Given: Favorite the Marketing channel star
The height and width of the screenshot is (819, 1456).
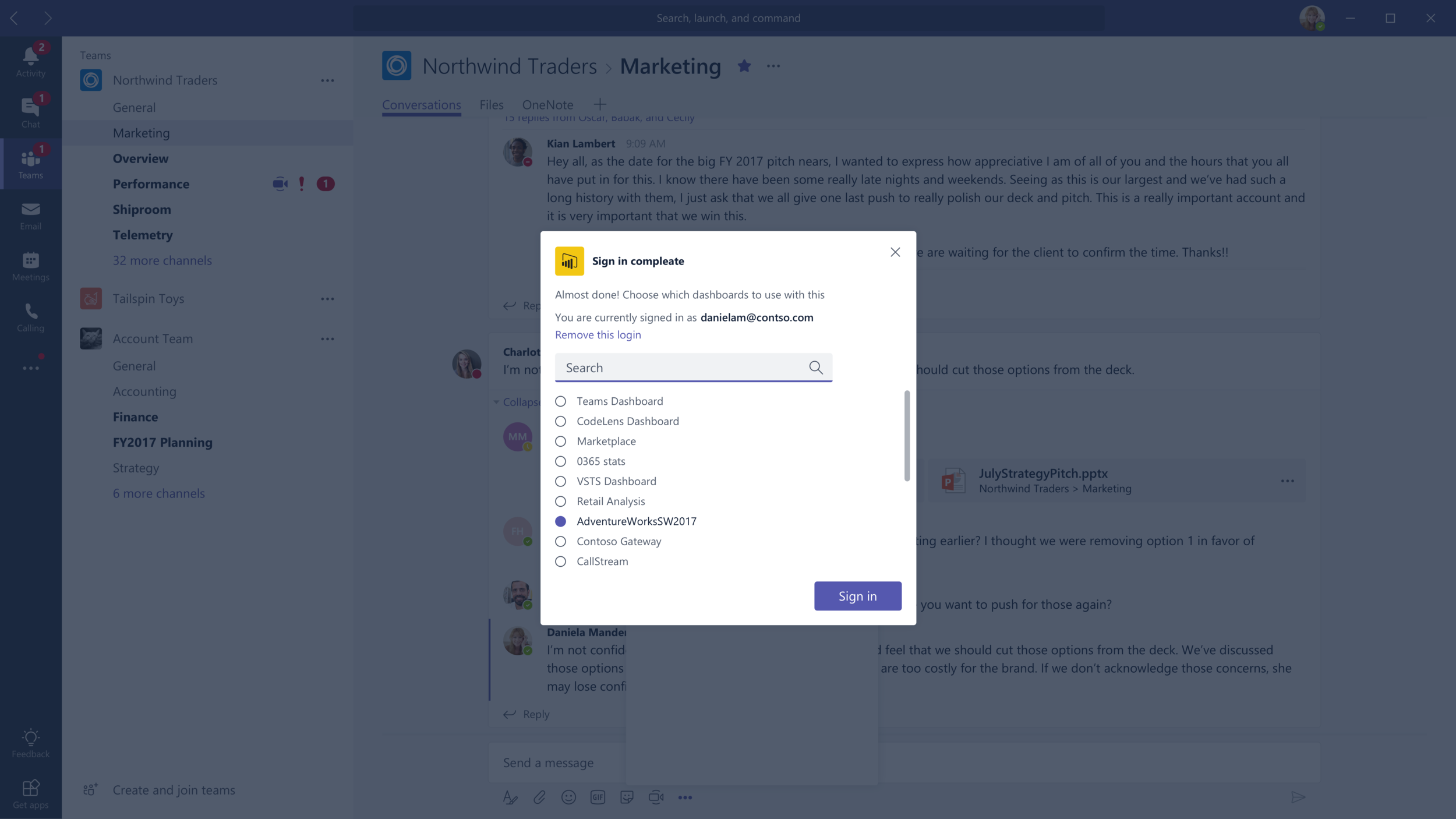Looking at the screenshot, I should [x=744, y=66].
